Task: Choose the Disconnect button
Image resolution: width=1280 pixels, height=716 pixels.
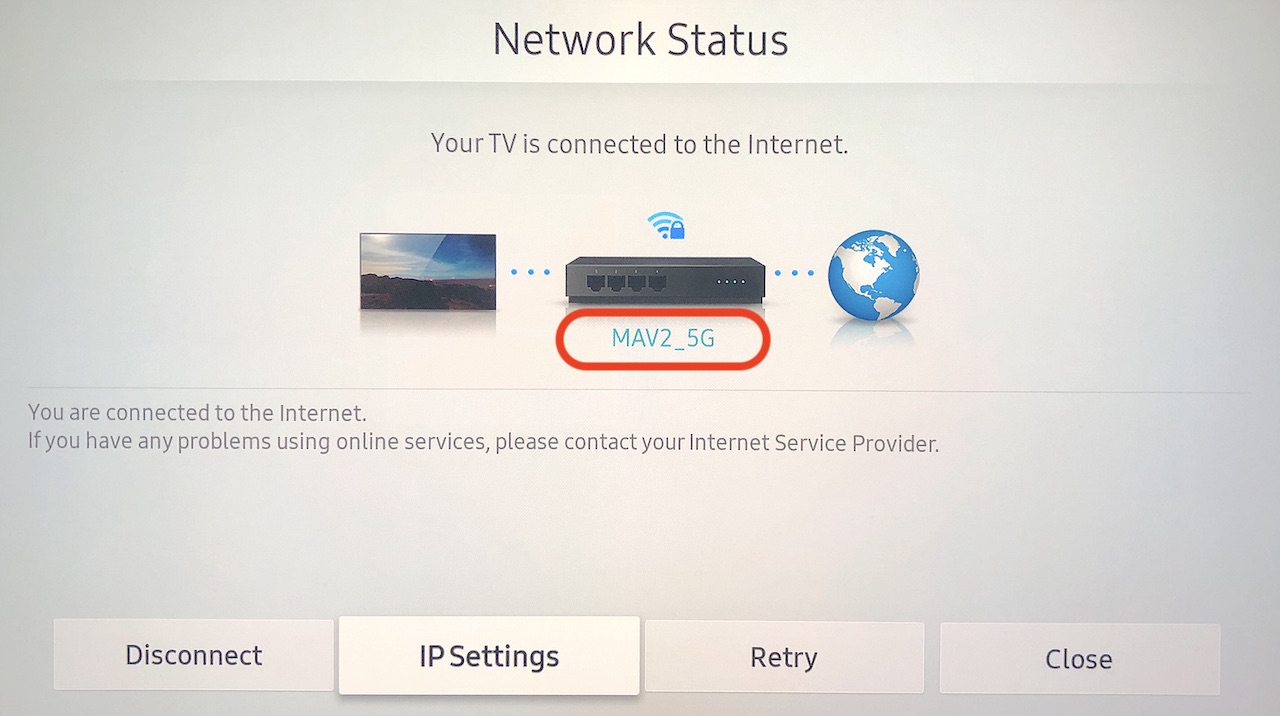Action: point(193,655)
